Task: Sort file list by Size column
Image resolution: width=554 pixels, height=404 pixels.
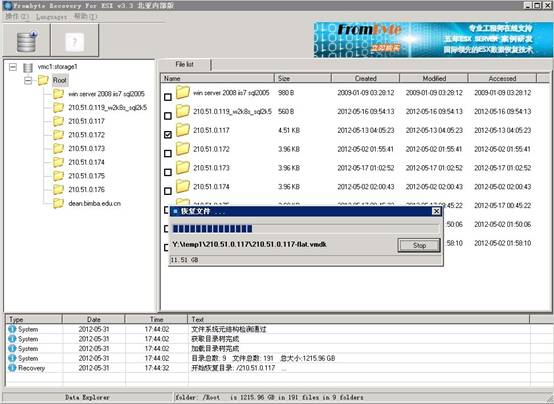Action: (302, 78)
